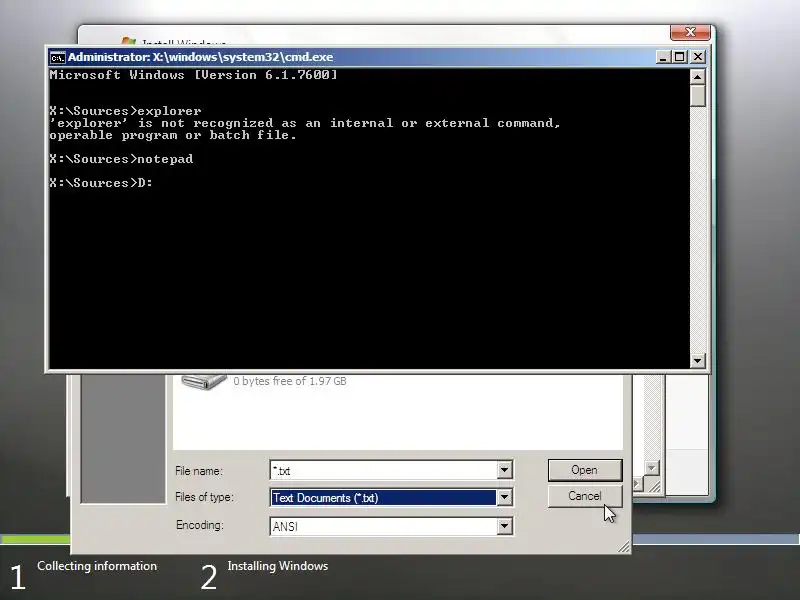800x600 pixels.
Task: Click the cmd.exe title bar icon
Action: click(57, 57)
